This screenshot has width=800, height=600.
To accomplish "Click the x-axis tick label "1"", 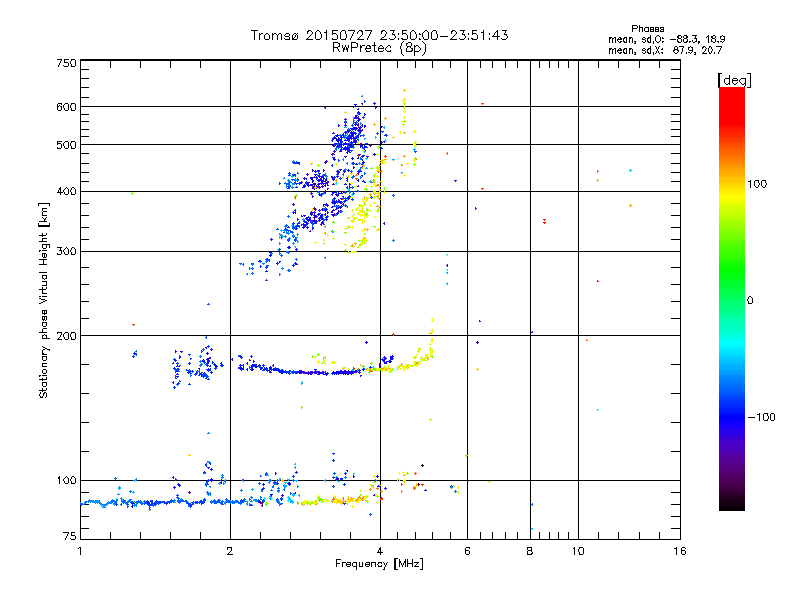I will click(x=80, y=551).
